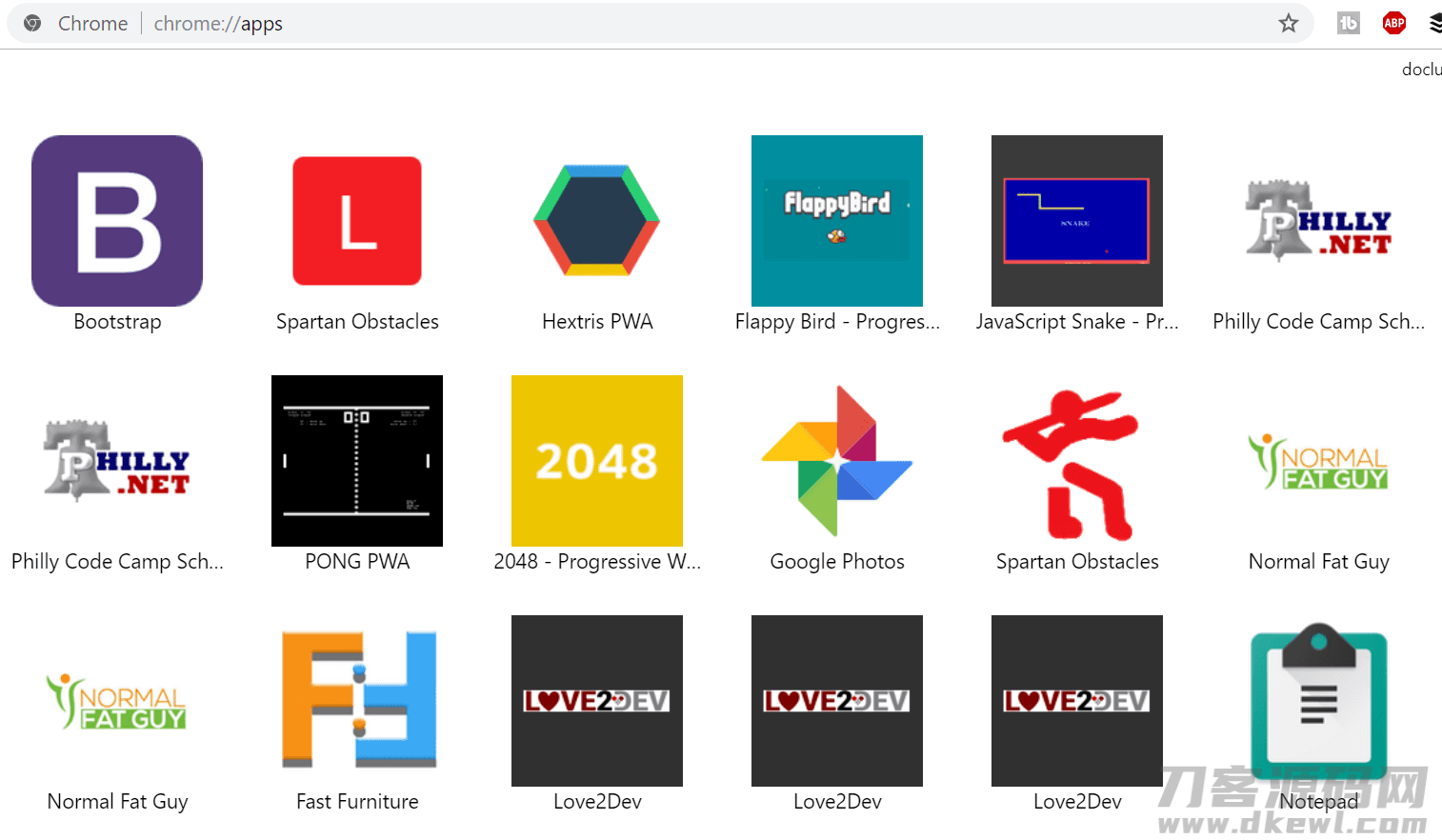Open the AdBlock Plus extension
This screenshot has width=1442, height=840.
pos(1394,23)
